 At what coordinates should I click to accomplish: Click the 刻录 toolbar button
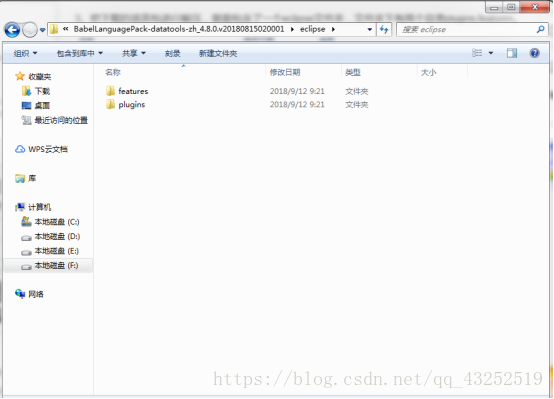click(x=172, y=53)
